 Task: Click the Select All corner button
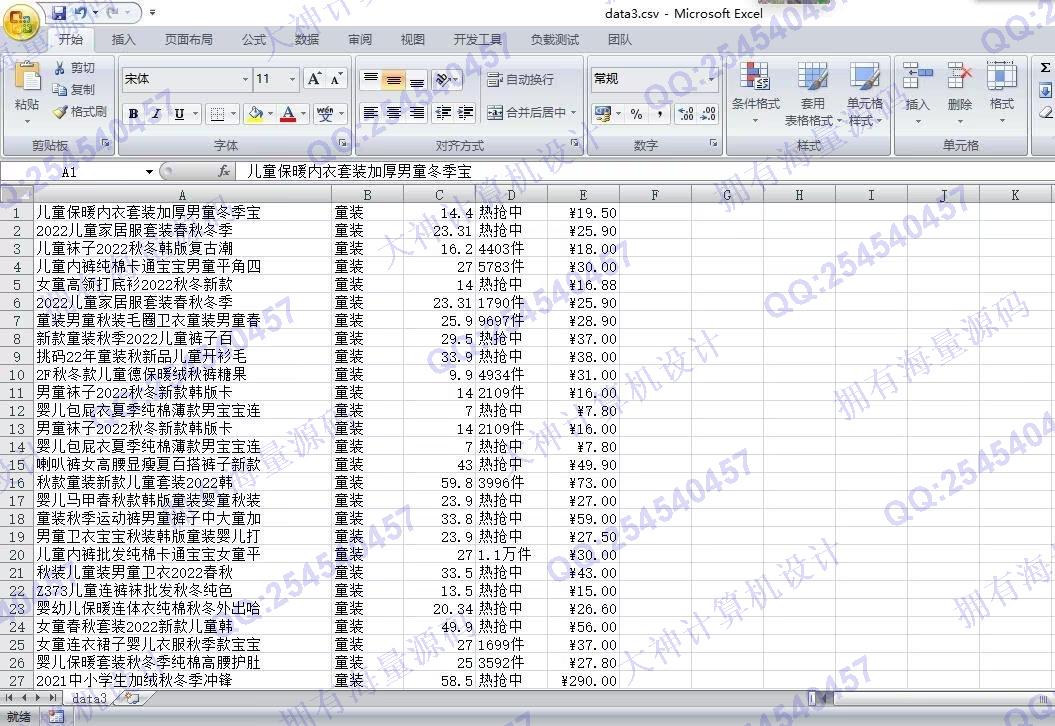(x=16, y=194)
